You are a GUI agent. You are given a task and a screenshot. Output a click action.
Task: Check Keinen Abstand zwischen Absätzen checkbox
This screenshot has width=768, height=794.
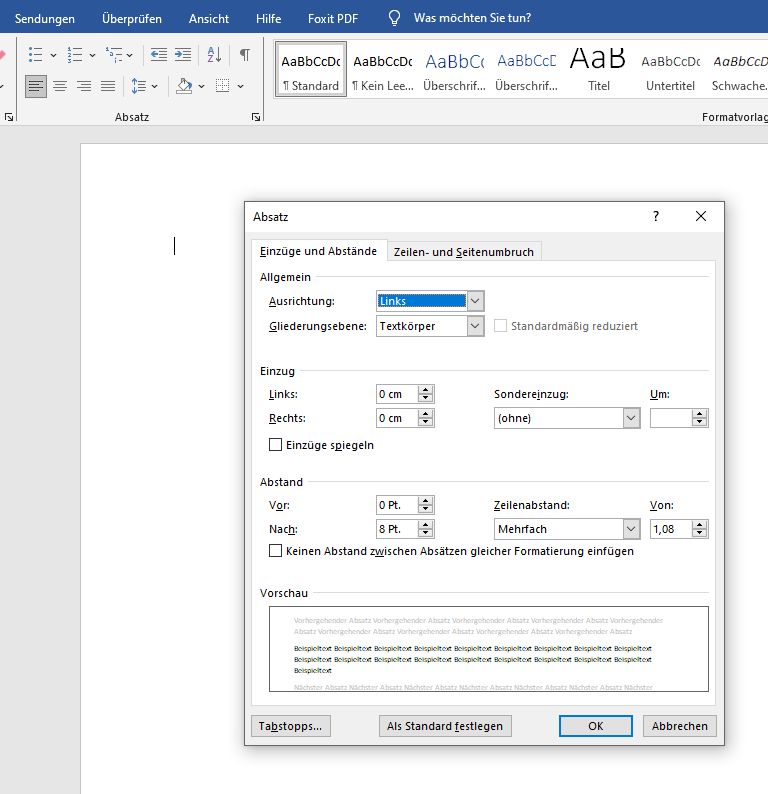click(x=275, y=551)
